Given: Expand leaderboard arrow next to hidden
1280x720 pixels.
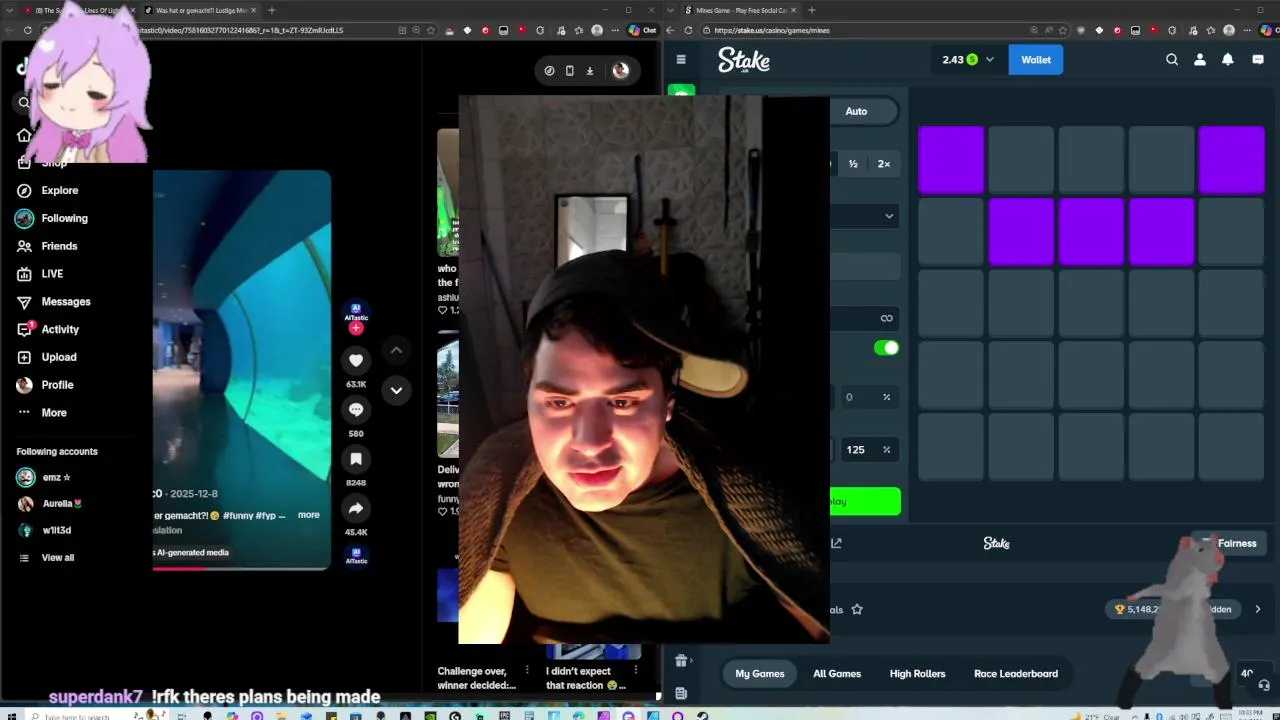Looking at the screenshot, I should [x=1257, y=609].
